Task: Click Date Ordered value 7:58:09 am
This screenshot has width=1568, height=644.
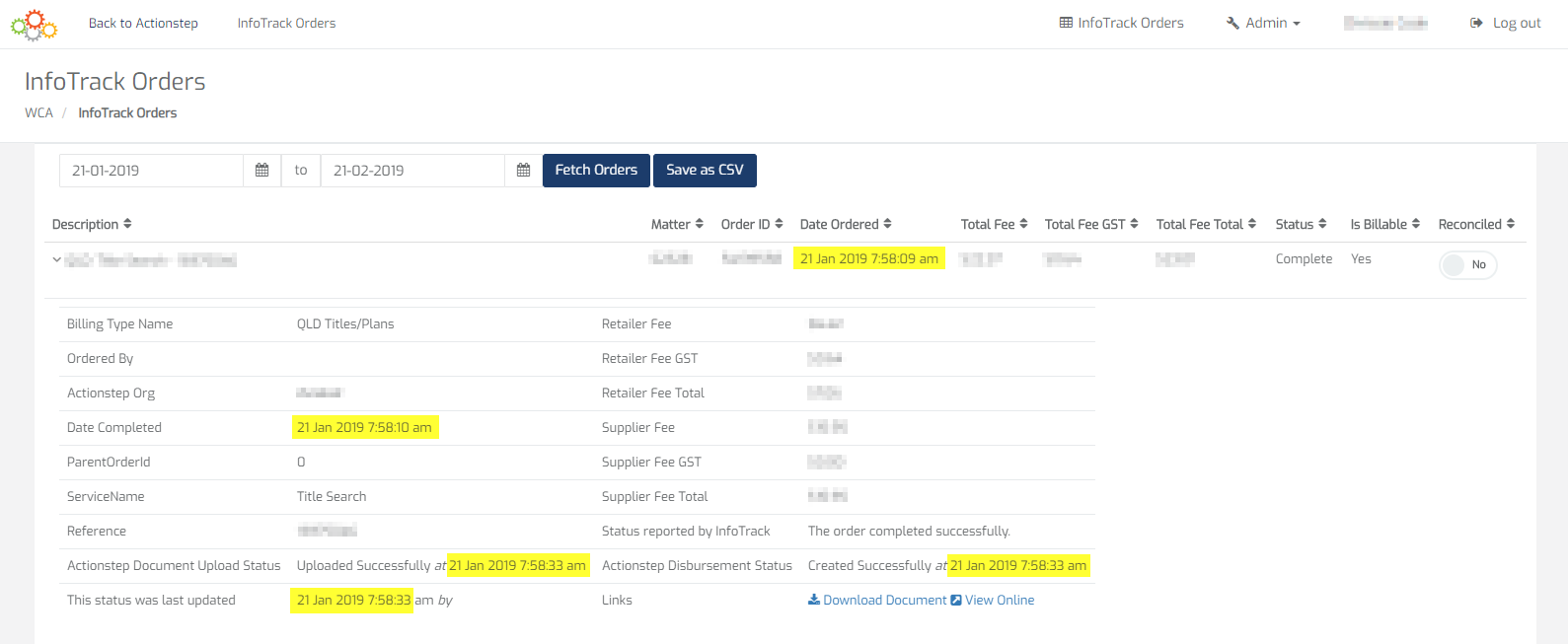Action: point(869,258)
